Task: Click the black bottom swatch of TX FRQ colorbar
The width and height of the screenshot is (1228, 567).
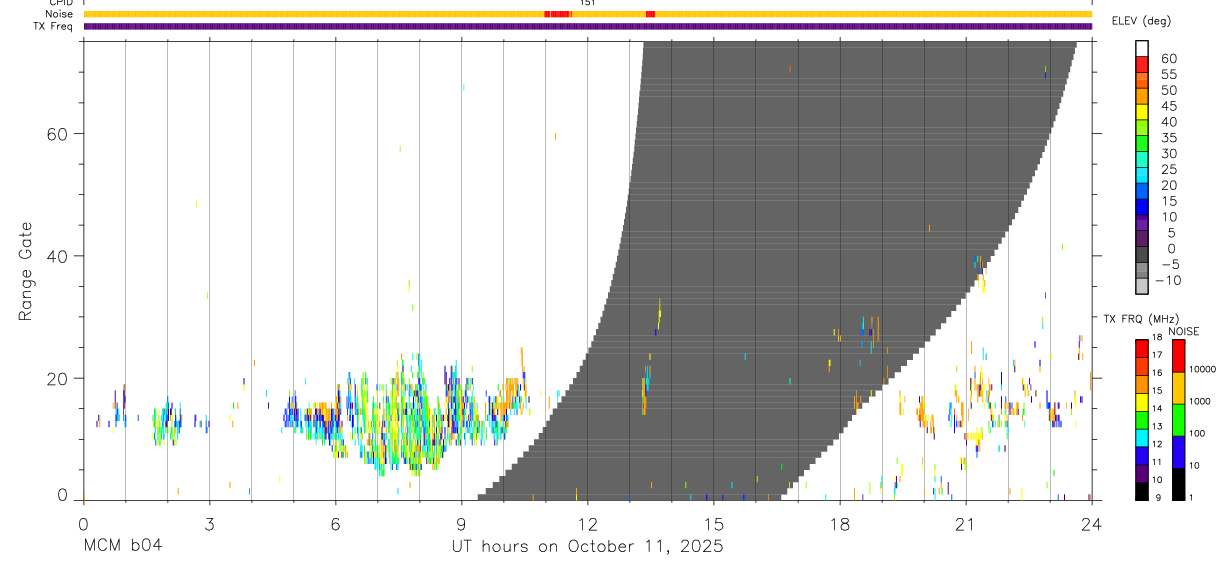Action: point(1142,491)
